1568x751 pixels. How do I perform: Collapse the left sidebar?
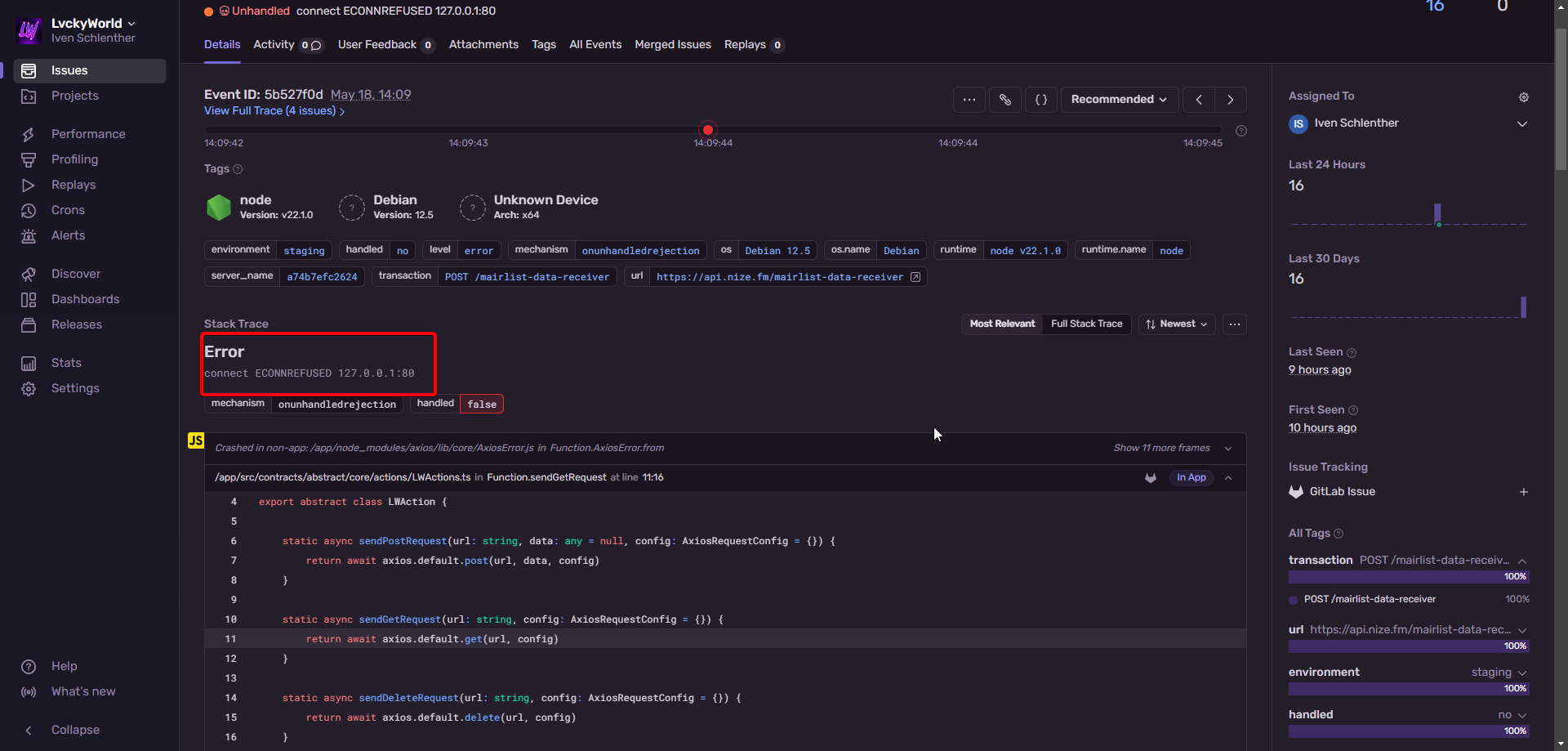(x=74, y=730)
